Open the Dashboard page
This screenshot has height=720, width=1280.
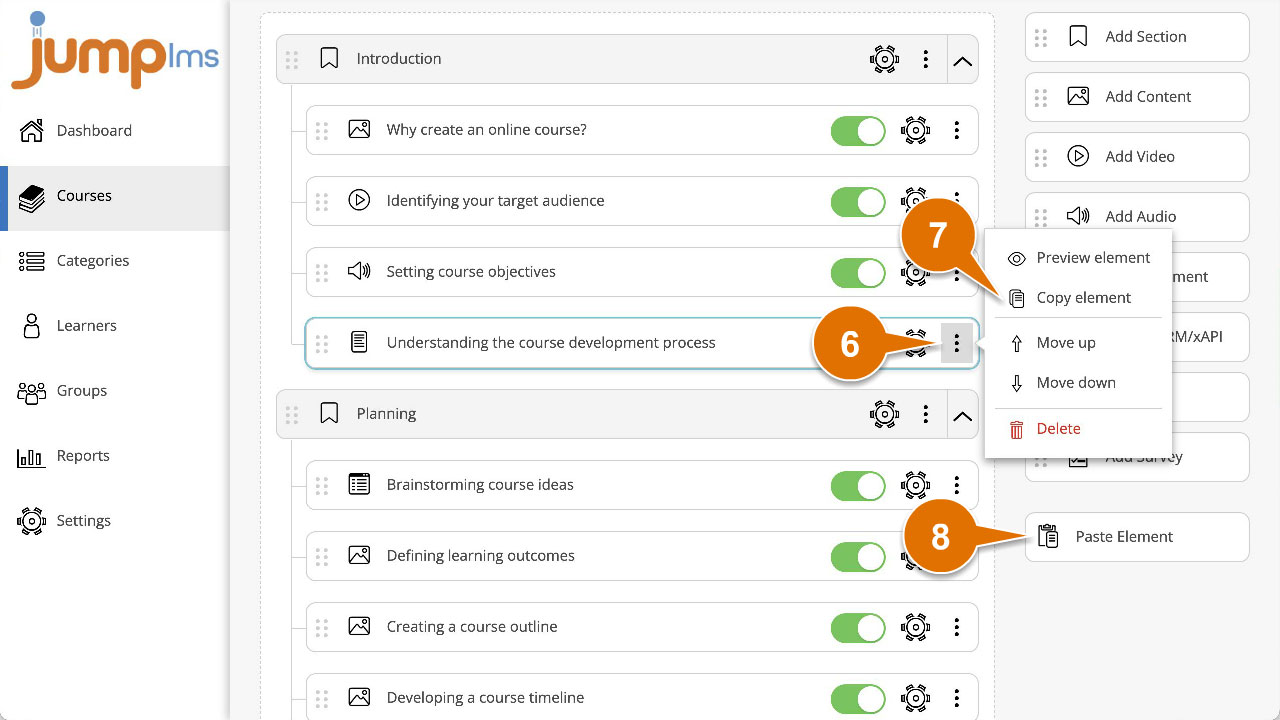point(115,131)
